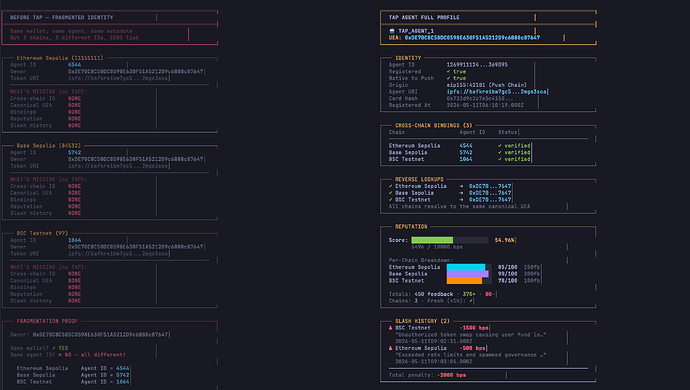Click the arrow in BSC Testnet reverse lookup row
This screenshot has height=390, width=690.
[x=461, y=200]
